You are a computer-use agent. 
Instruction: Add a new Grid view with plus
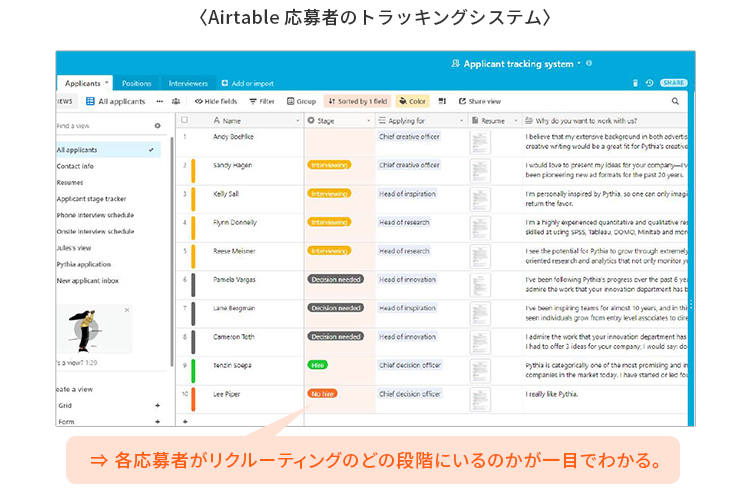(x=157, y=405)
